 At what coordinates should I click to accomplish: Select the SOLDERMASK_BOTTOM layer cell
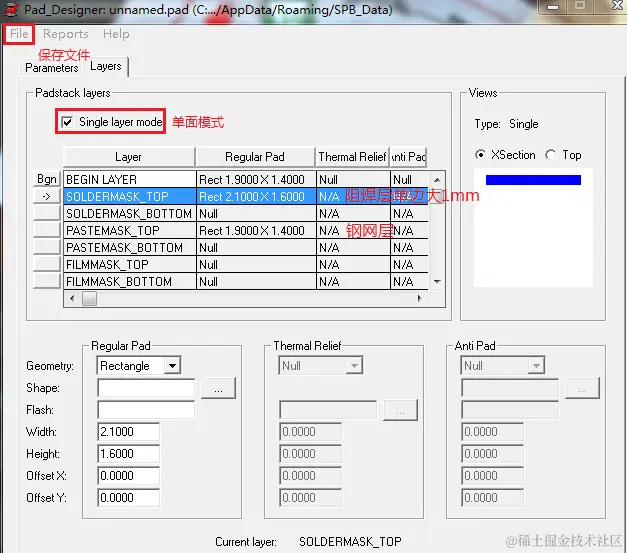click(x=130, y=214)
